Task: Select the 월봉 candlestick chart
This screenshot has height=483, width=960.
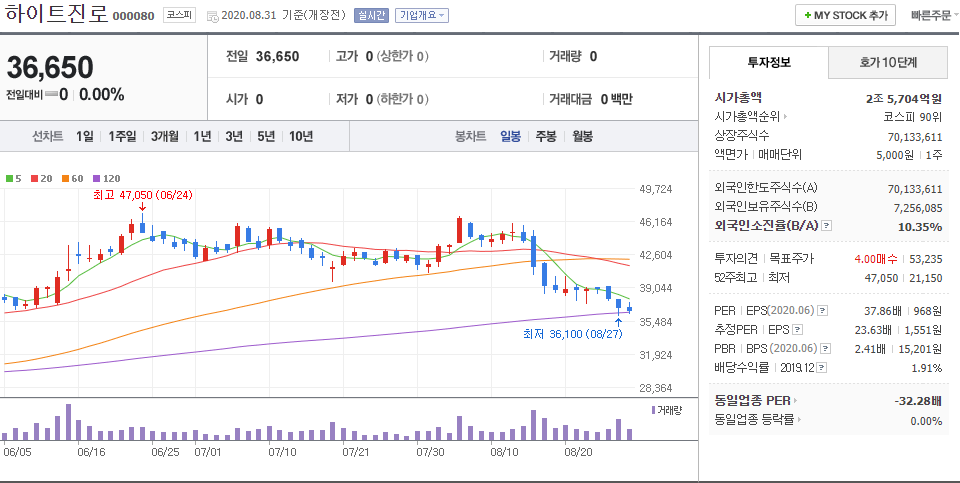Action: click(582, 136)
